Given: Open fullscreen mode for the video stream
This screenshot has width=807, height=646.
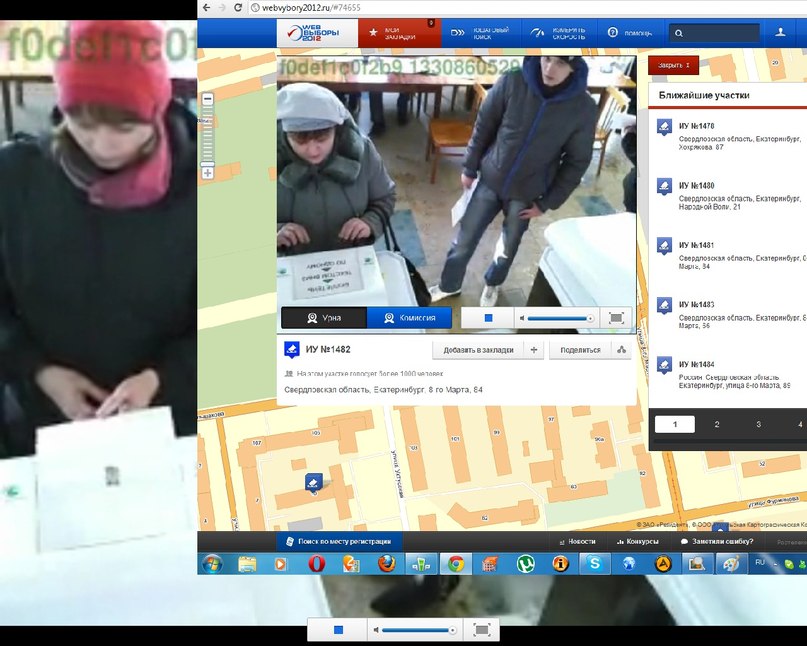Looking at the screenshot, I should [615, 317].
